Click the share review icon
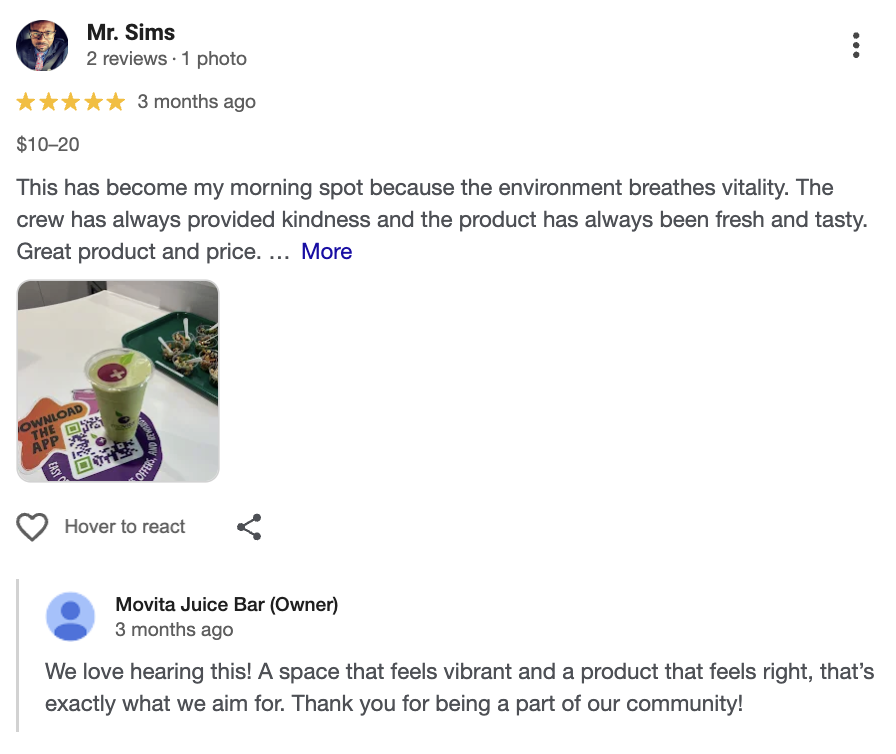This screenshot has width=896, height=754. pyautogui.click(x=248, y=526)
